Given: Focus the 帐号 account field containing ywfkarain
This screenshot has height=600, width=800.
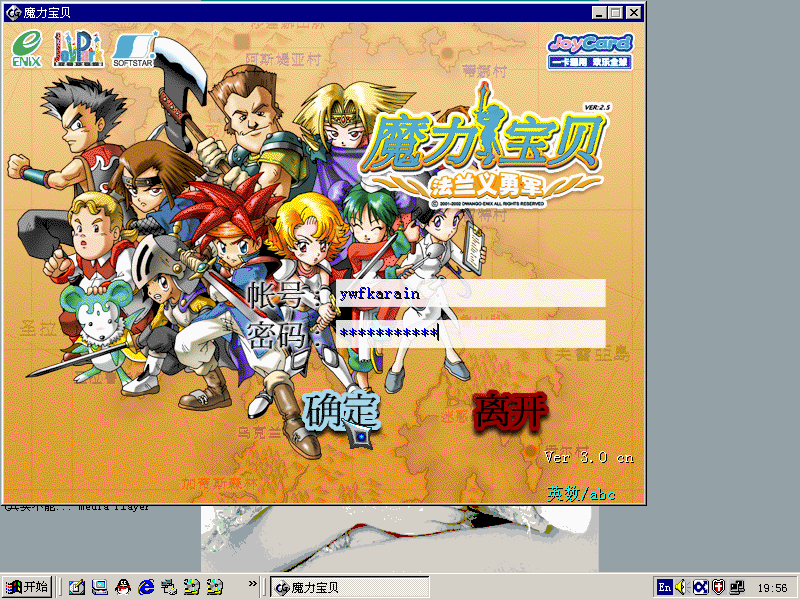Looking at the screenshot, I should 470,293.
